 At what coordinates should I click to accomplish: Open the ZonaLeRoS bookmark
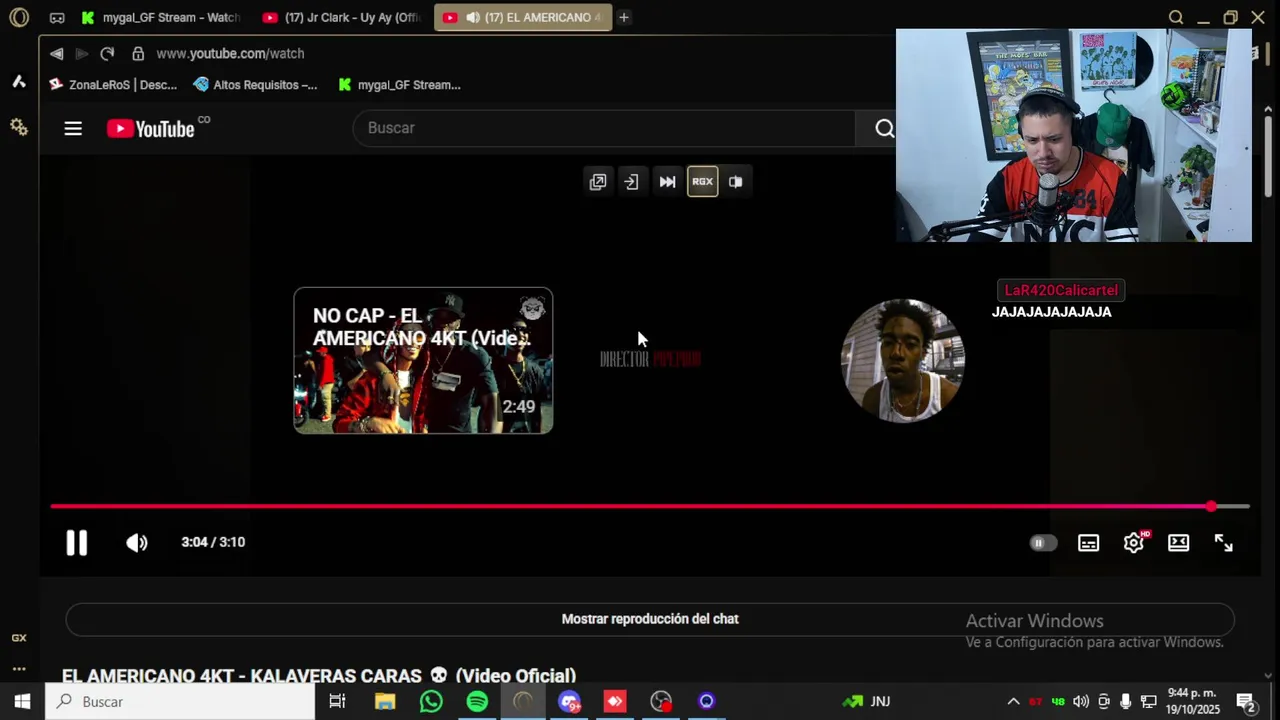point(113,85)
